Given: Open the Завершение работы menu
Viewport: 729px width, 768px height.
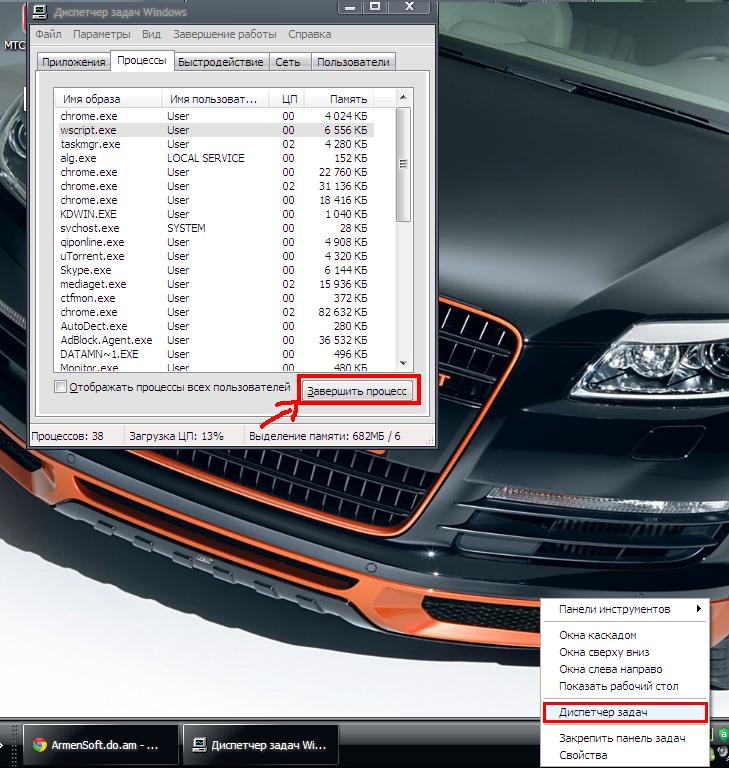Looking at the screenshot, I should coord(224,34).
